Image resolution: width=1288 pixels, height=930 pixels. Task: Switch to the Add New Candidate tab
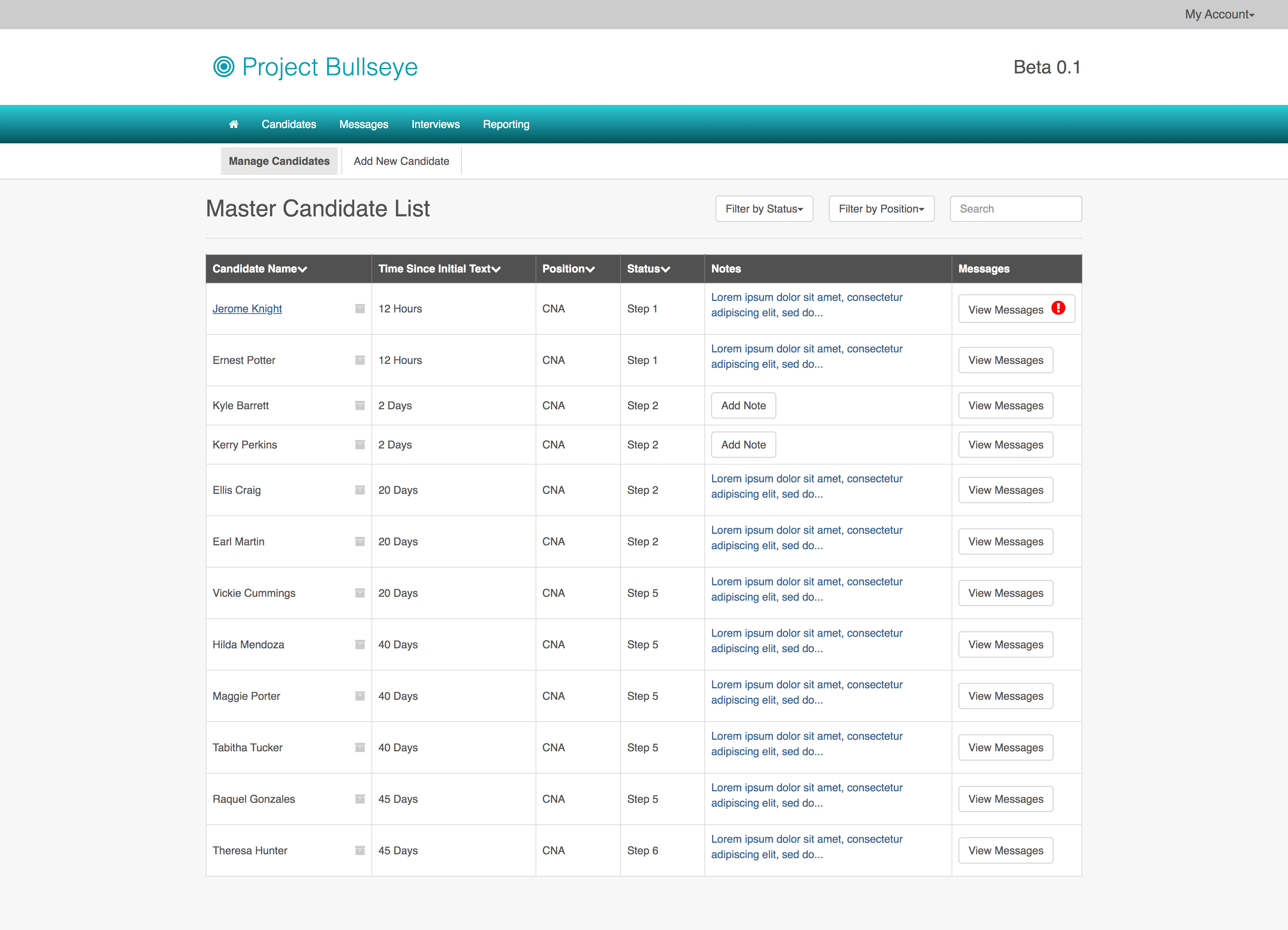(401, 161)
